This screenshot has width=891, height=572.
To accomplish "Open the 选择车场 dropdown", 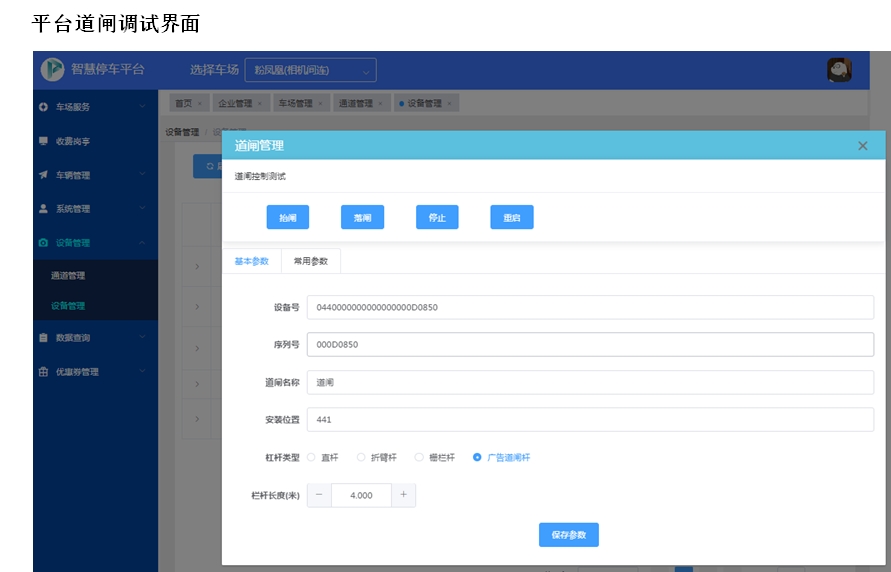I will (310, 70).
